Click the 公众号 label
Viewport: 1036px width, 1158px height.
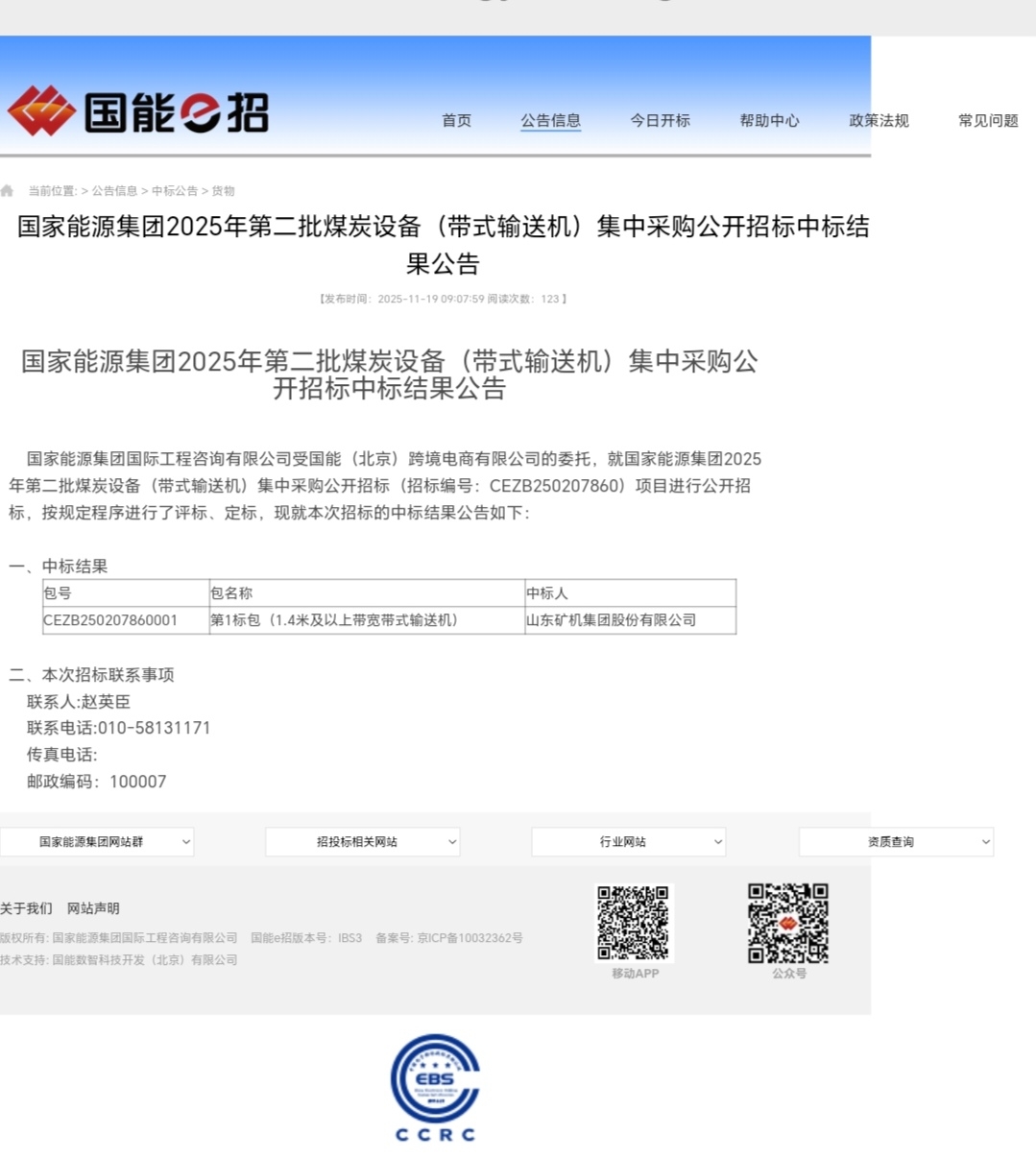click(x=789, y=974)
